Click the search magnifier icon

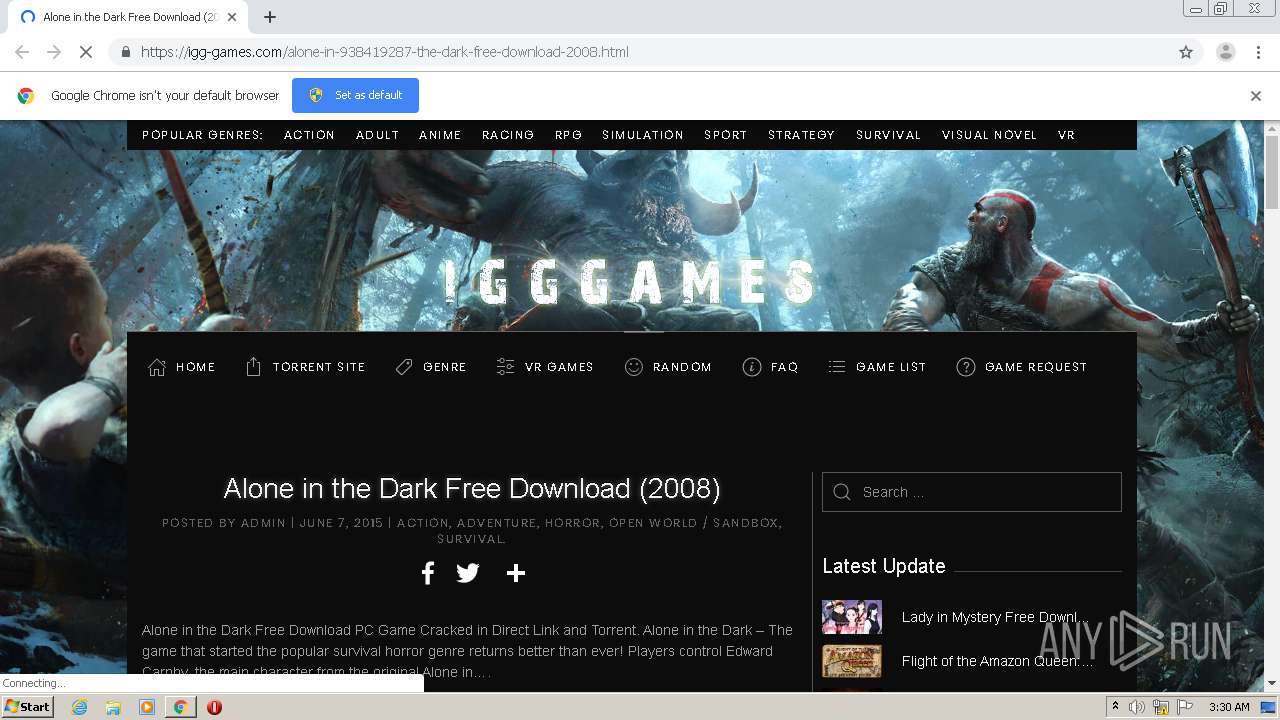pos(842,492)
